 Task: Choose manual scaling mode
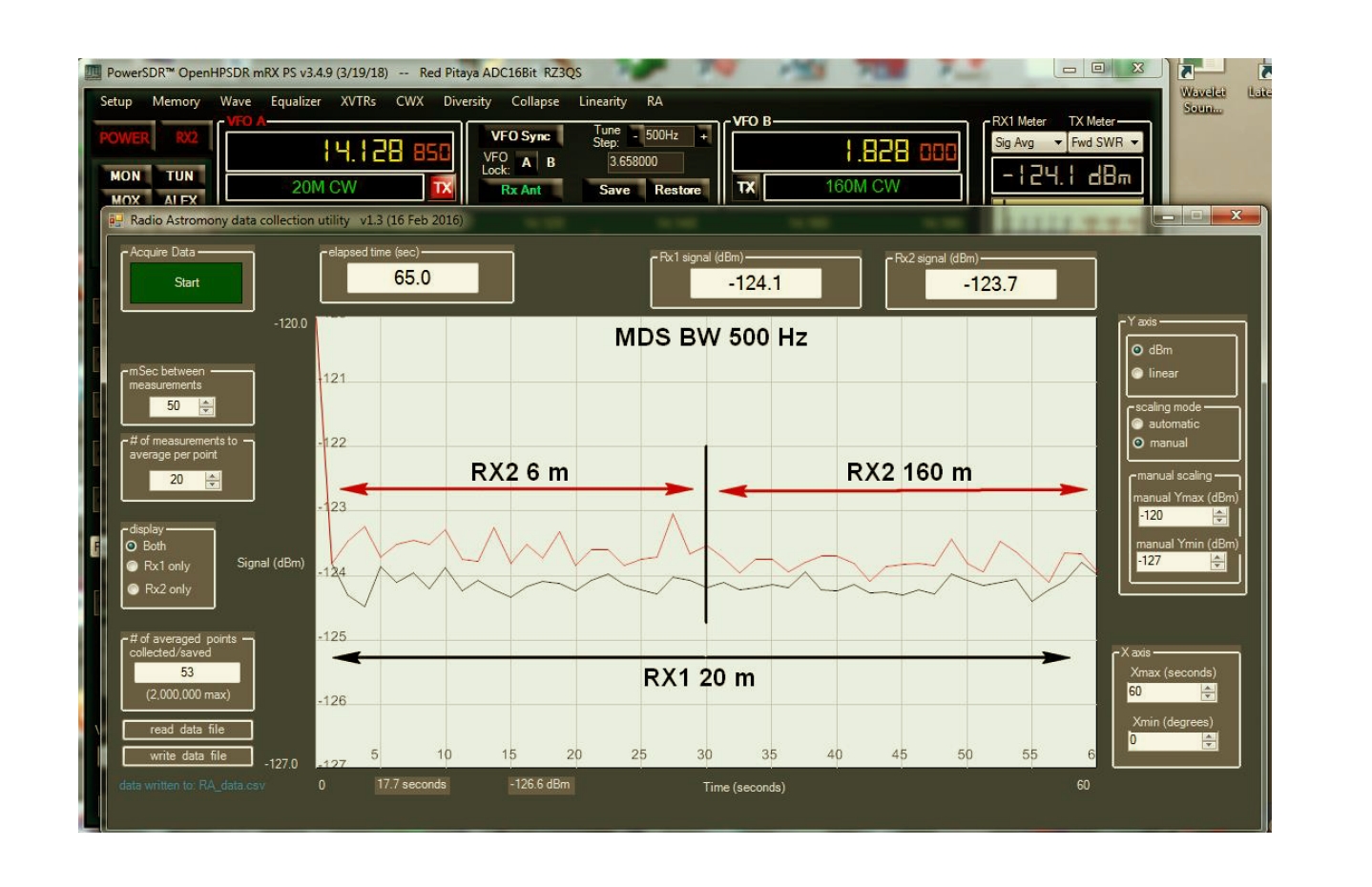[1159, 443]
